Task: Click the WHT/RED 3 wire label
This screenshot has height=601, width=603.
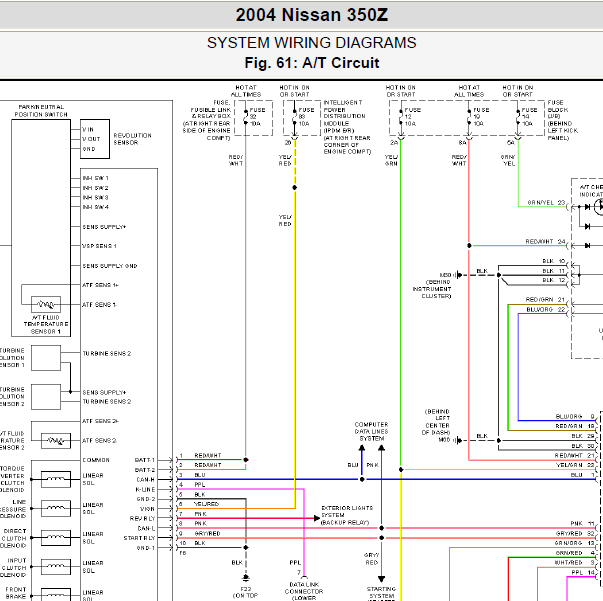Action: [x=575, y=563]
